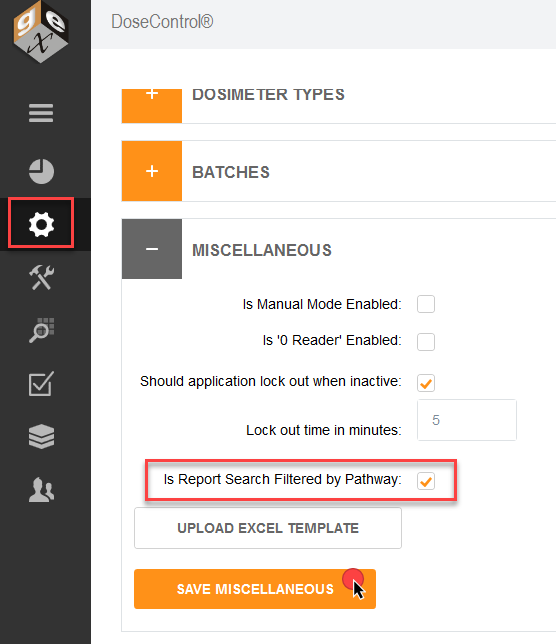Screen dimensions: 556x644
Task: Open the checkmark box sidebar icon
Action: coord(41,384)
